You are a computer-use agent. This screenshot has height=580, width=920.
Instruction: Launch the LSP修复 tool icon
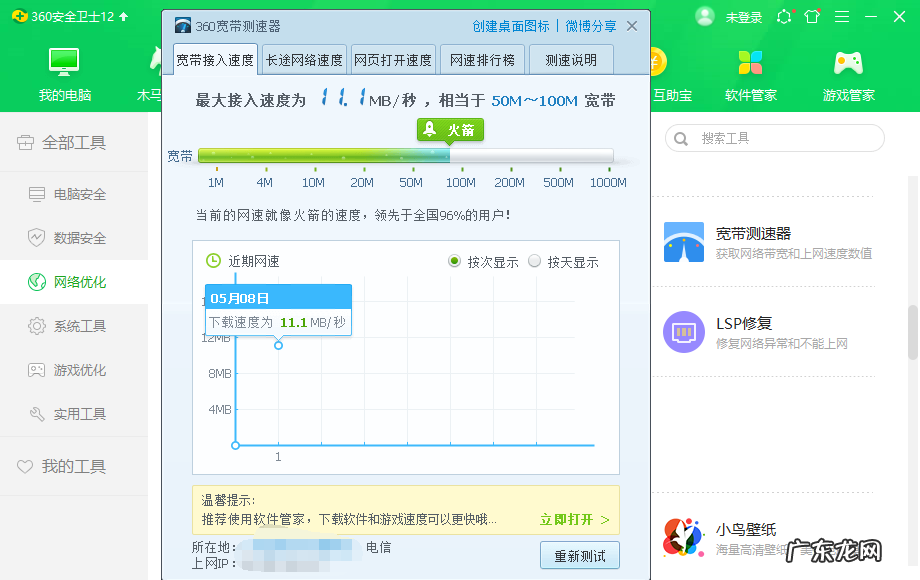coord(683,330)
